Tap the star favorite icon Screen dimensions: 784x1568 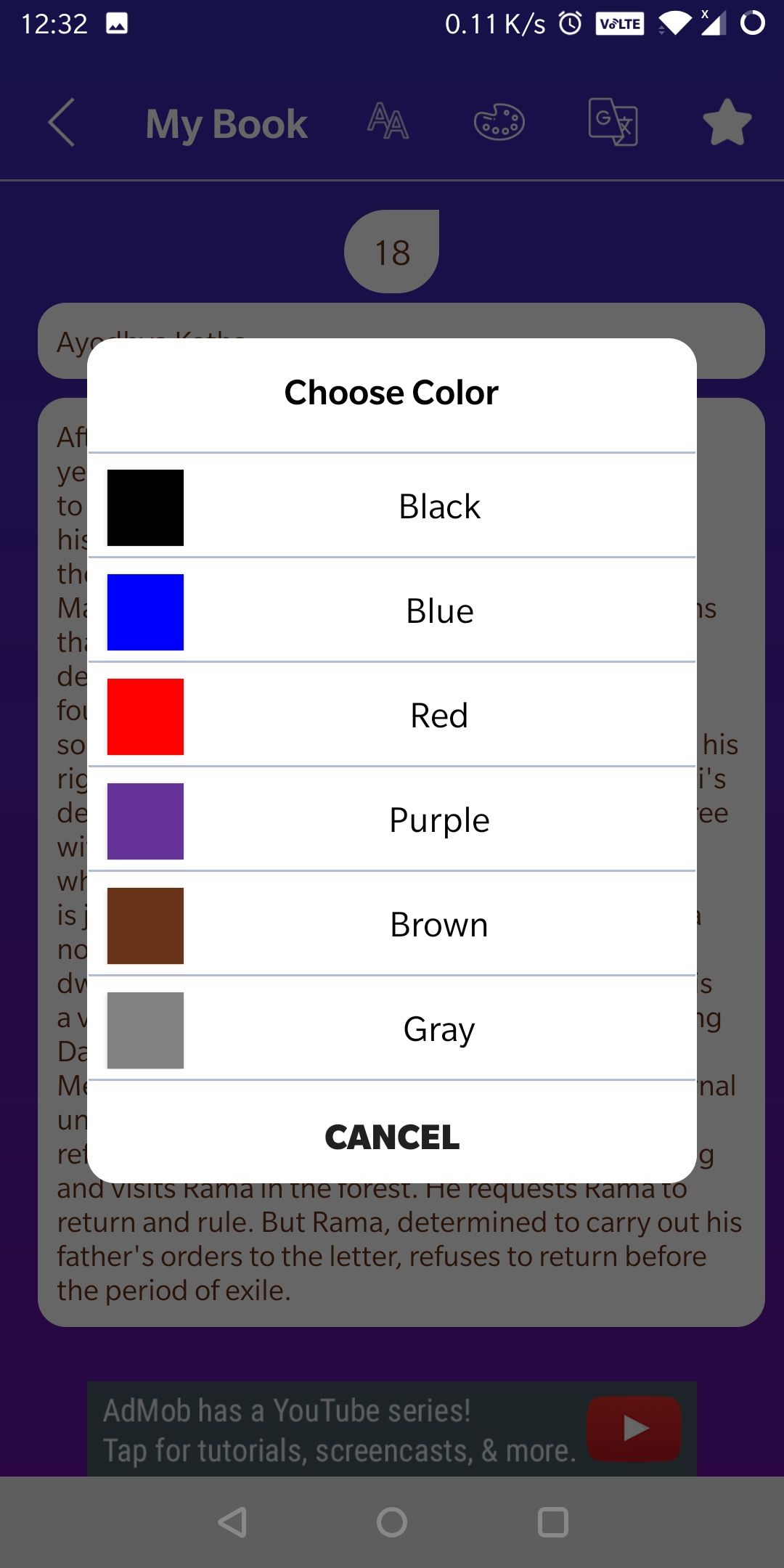coord(727,123)
